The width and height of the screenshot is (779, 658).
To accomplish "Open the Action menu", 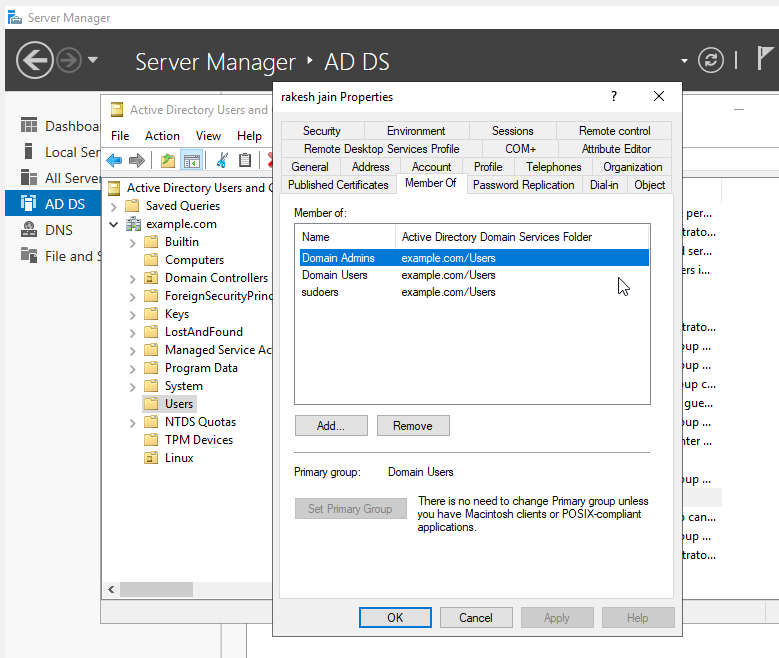I will click(x=162, y=136).
